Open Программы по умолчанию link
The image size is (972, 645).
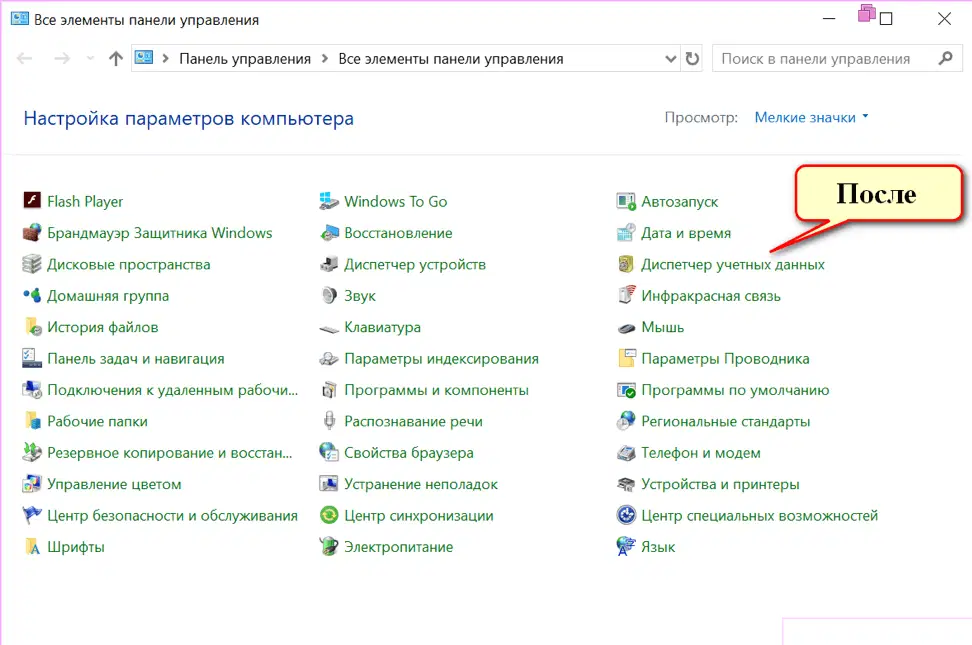pos(735,390)
